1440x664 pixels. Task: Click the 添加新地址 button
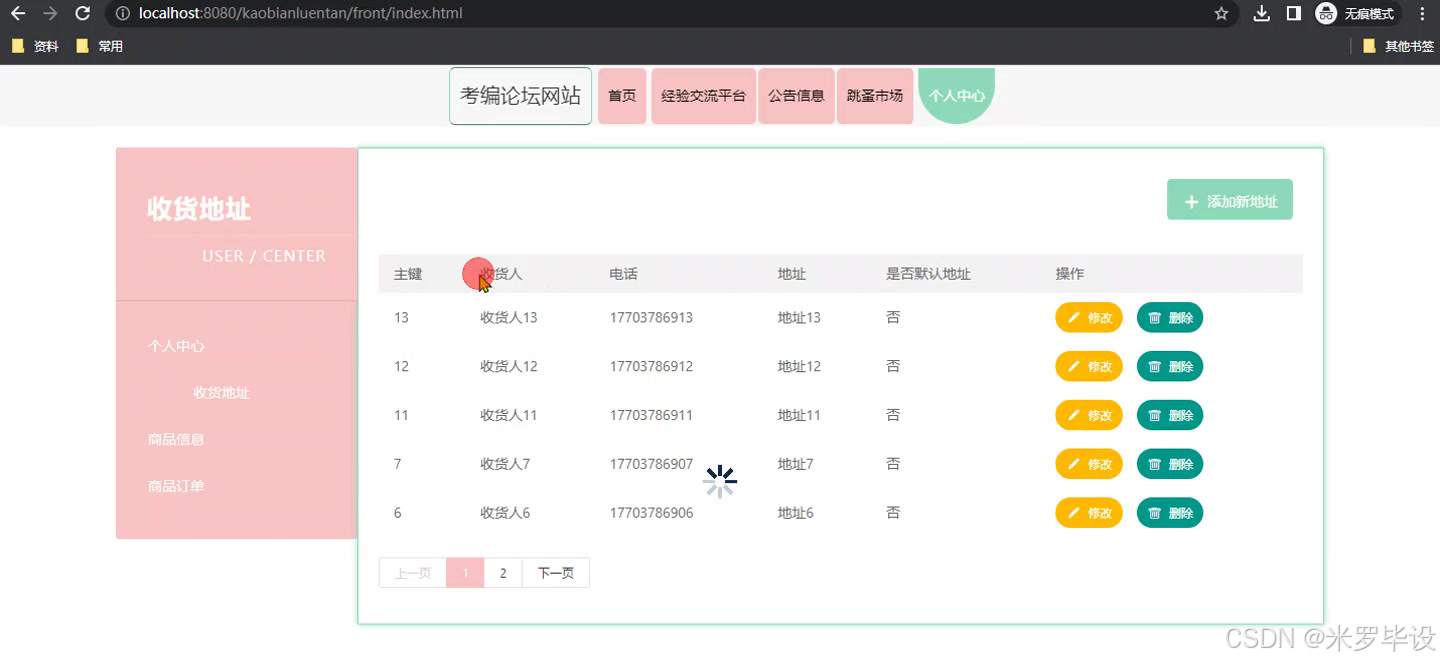tap(1230, 200)
